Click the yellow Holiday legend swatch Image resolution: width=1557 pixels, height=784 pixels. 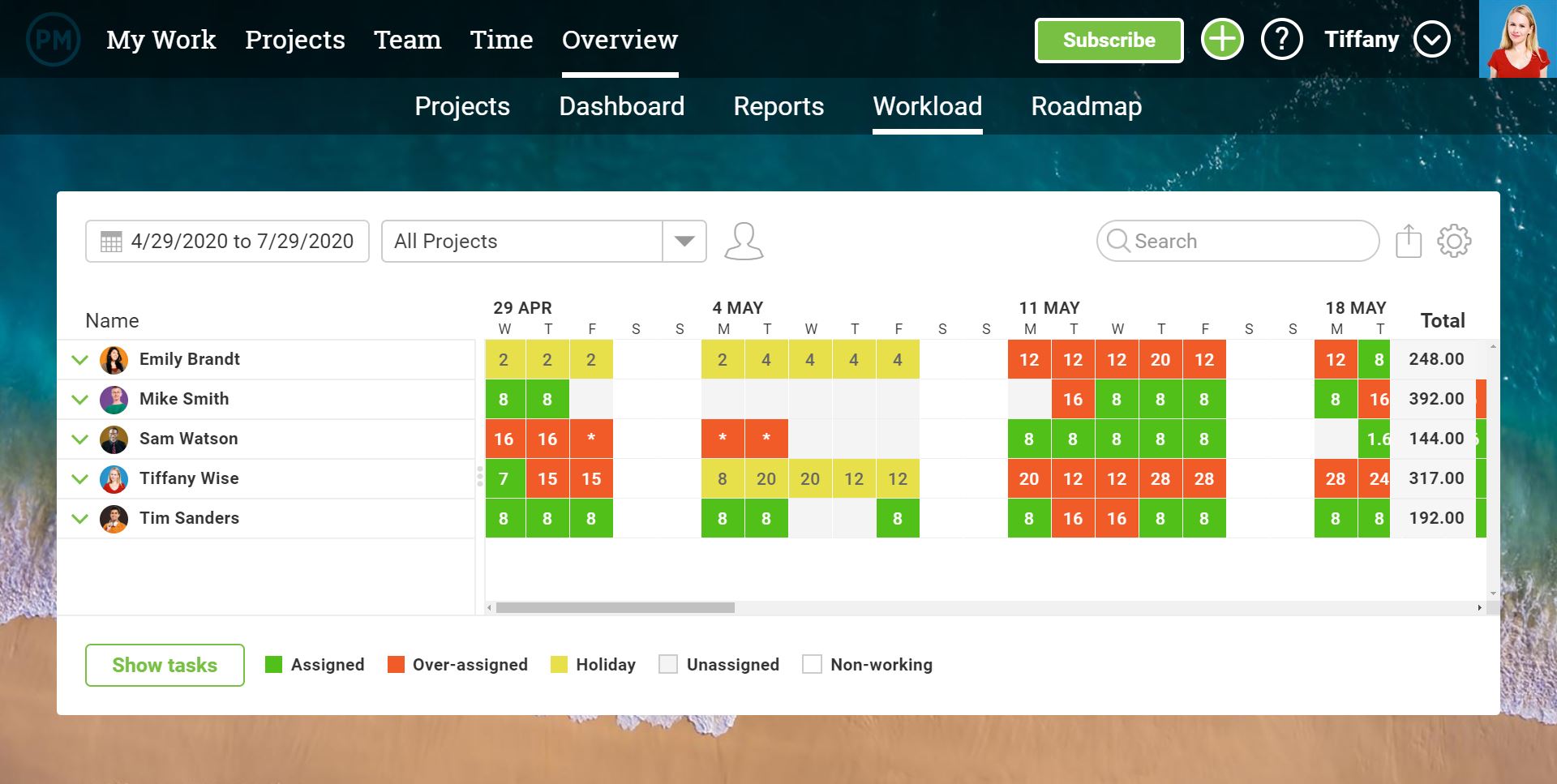tap(560, 664)
